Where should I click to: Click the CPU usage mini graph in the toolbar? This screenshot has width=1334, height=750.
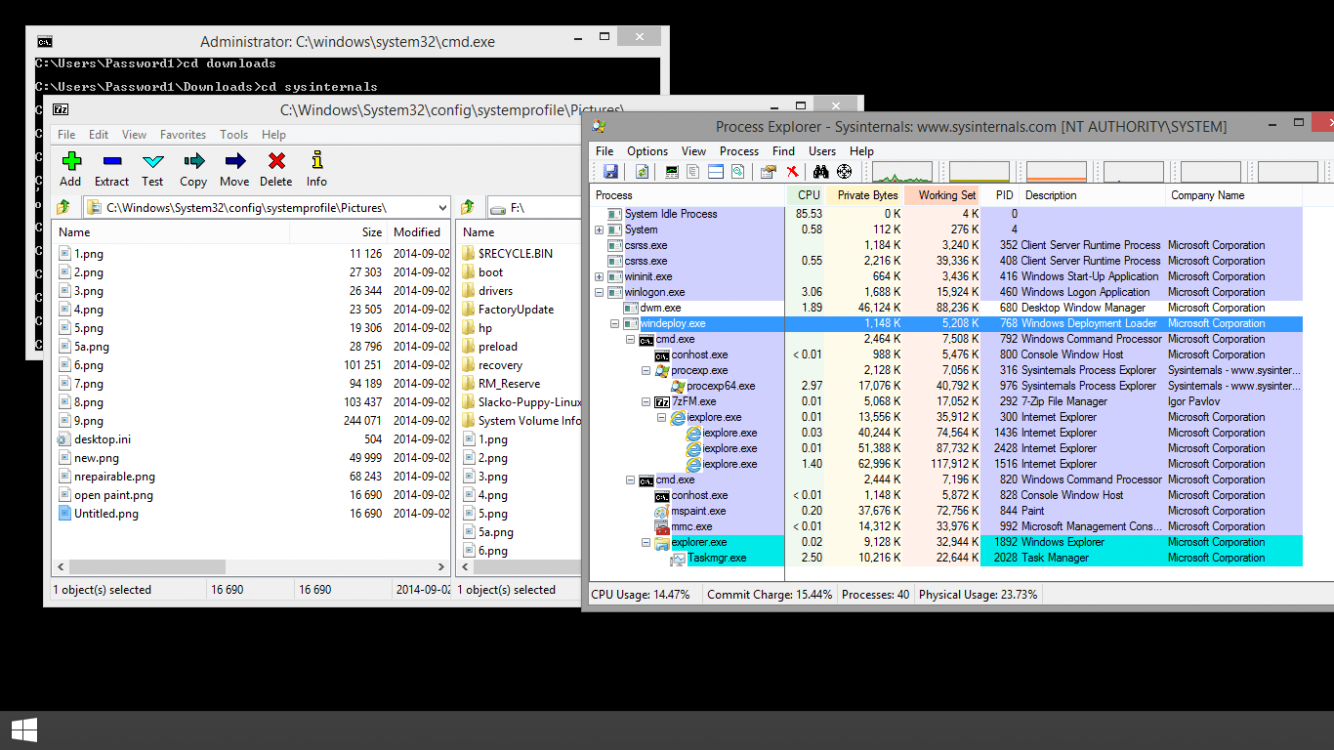pyautogui.click(x=902, y=172)
